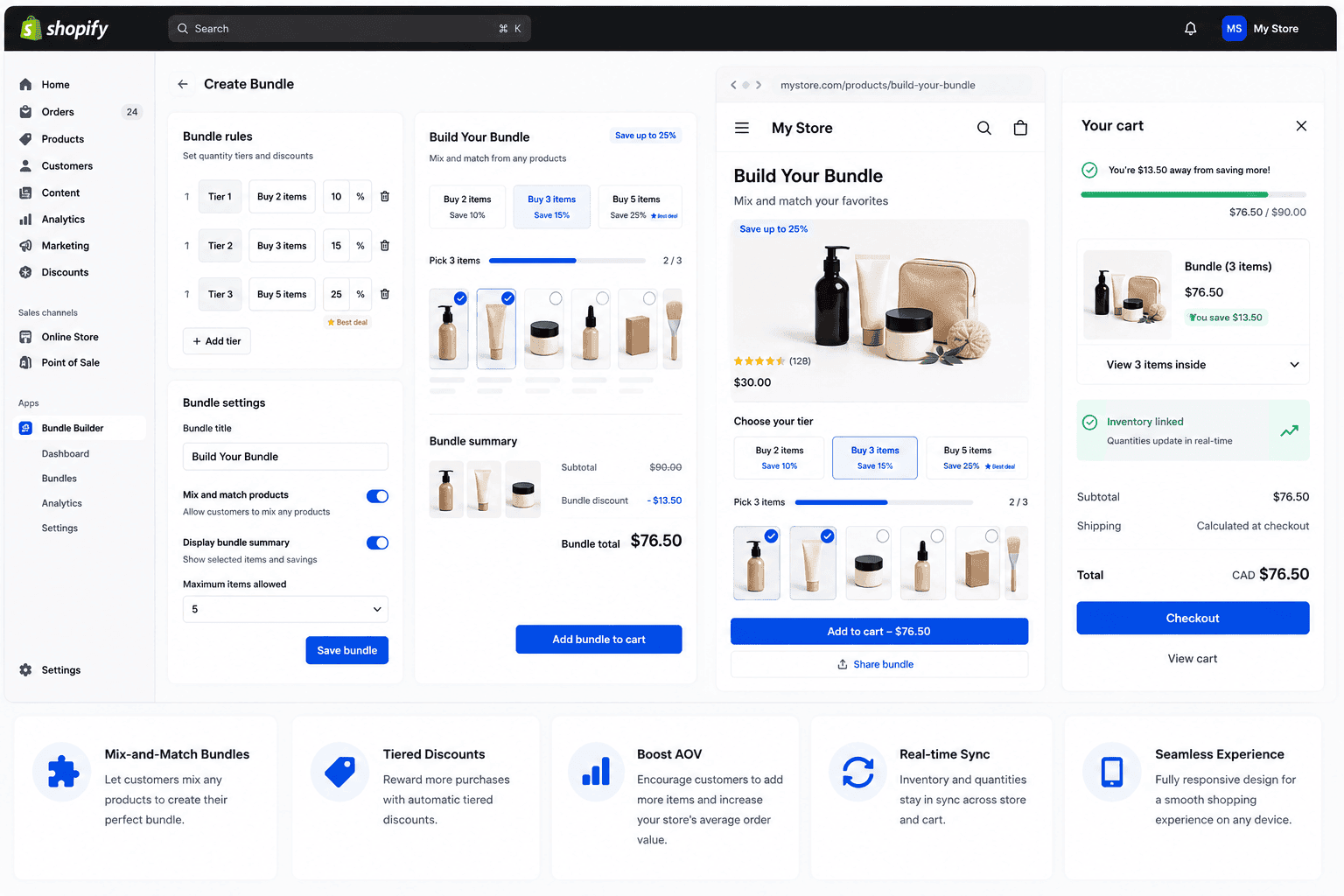
Task: Click Add tier button
Action: [x=217, y=341]
